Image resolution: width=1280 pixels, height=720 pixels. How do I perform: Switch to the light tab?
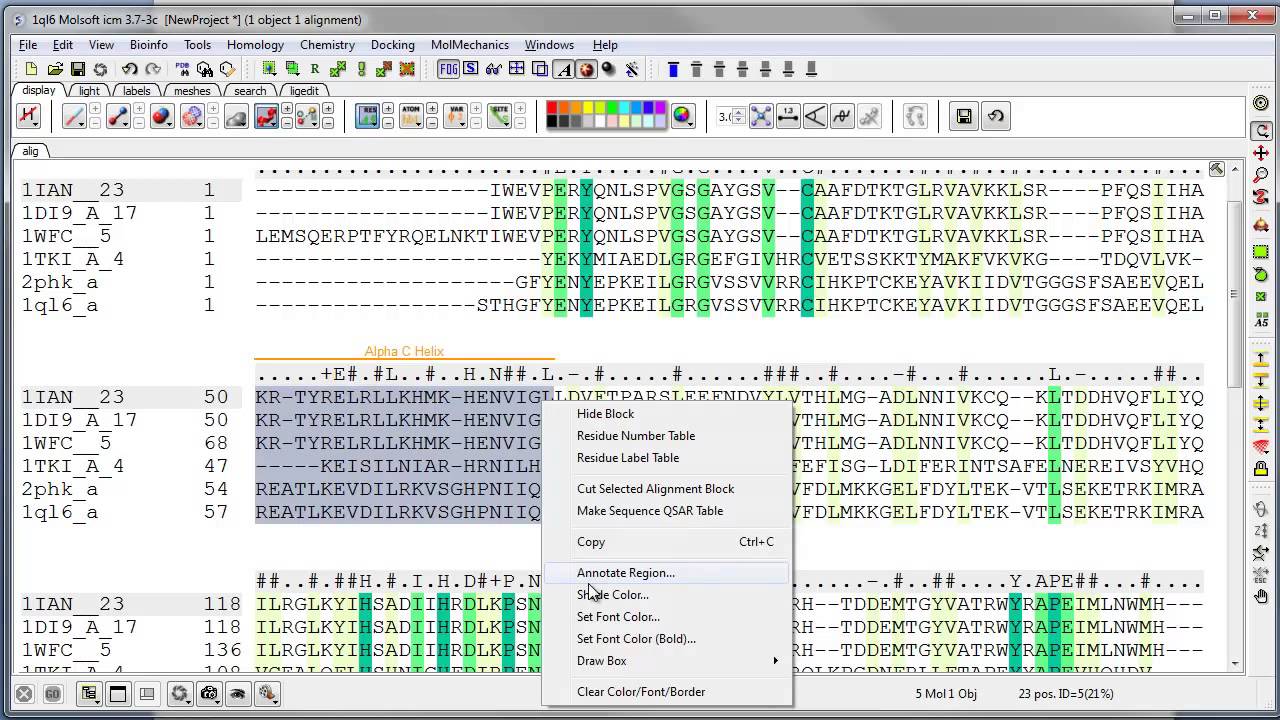(89, 91)
